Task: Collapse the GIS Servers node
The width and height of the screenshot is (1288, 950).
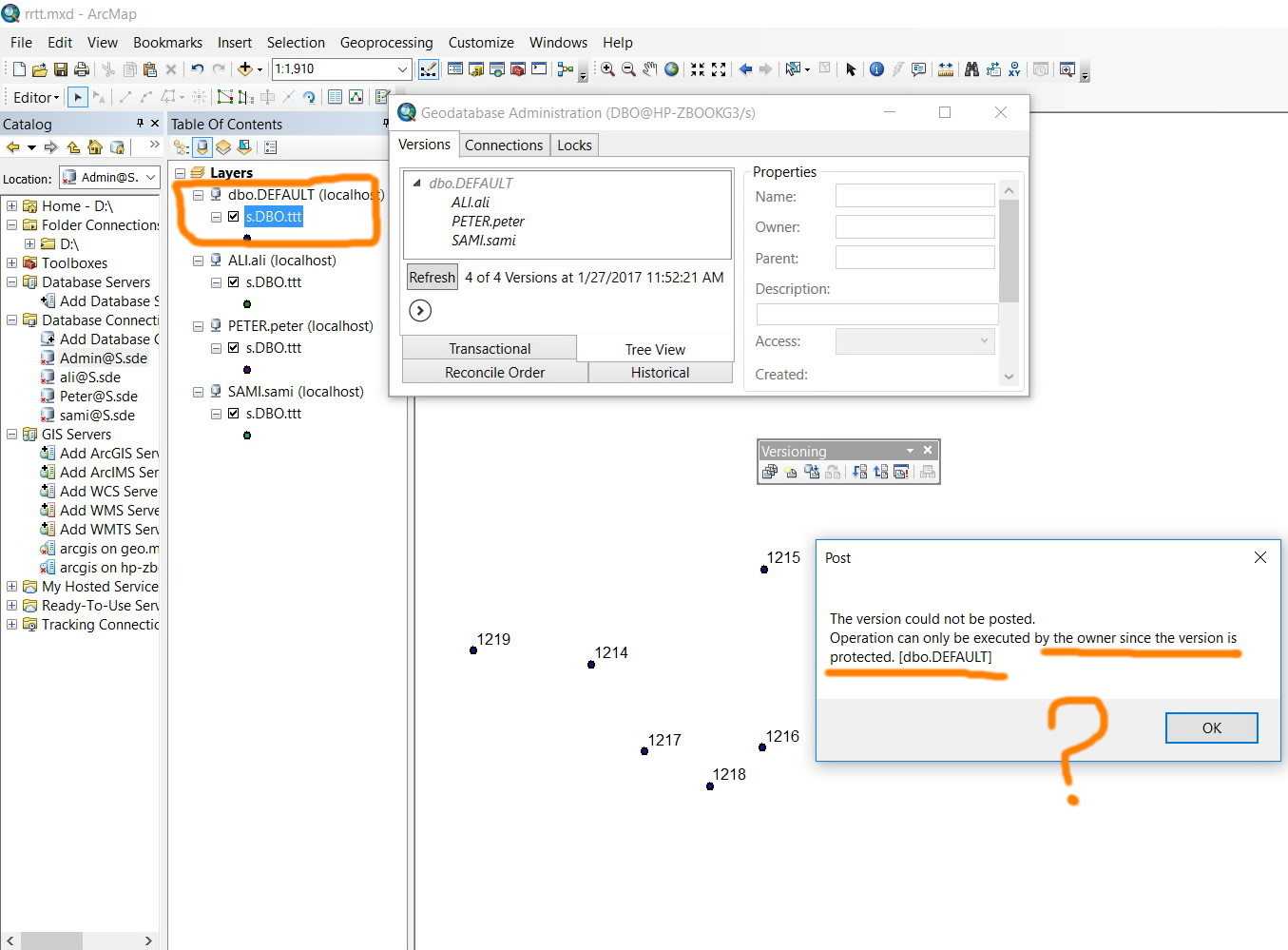Action: [x=11, y=435]
